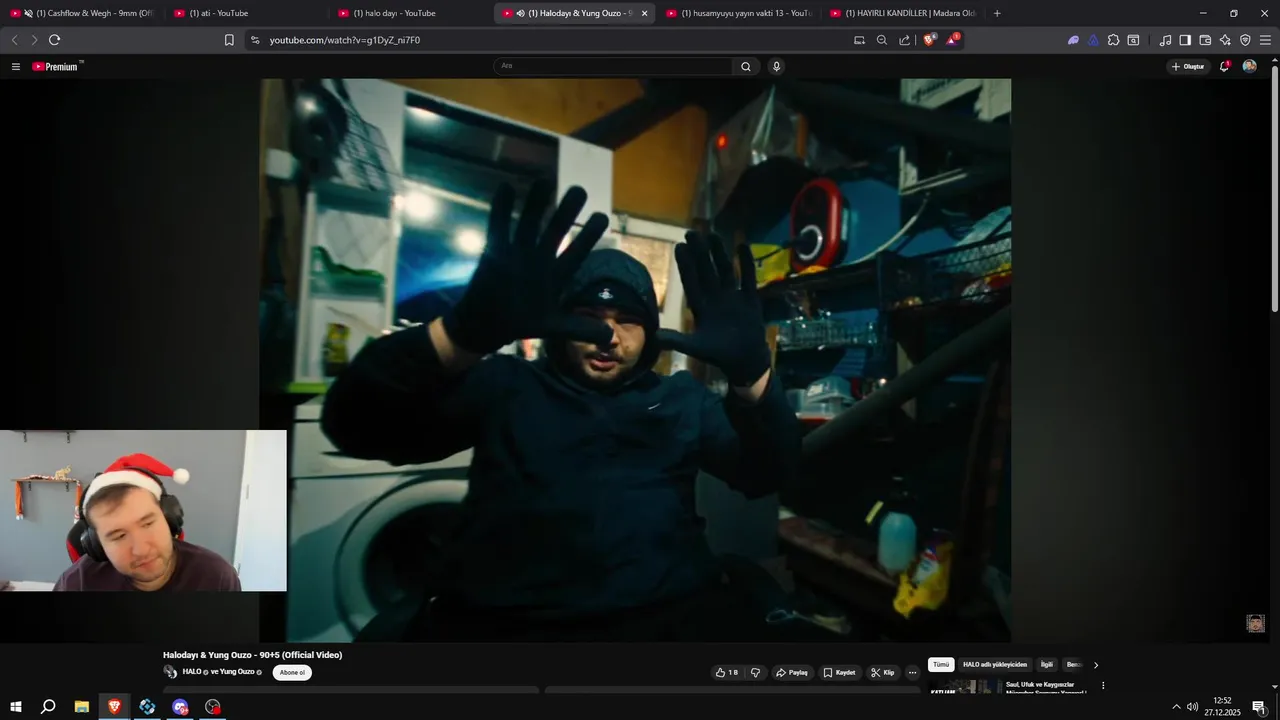Click the YouTube search box

coord(613,66)
